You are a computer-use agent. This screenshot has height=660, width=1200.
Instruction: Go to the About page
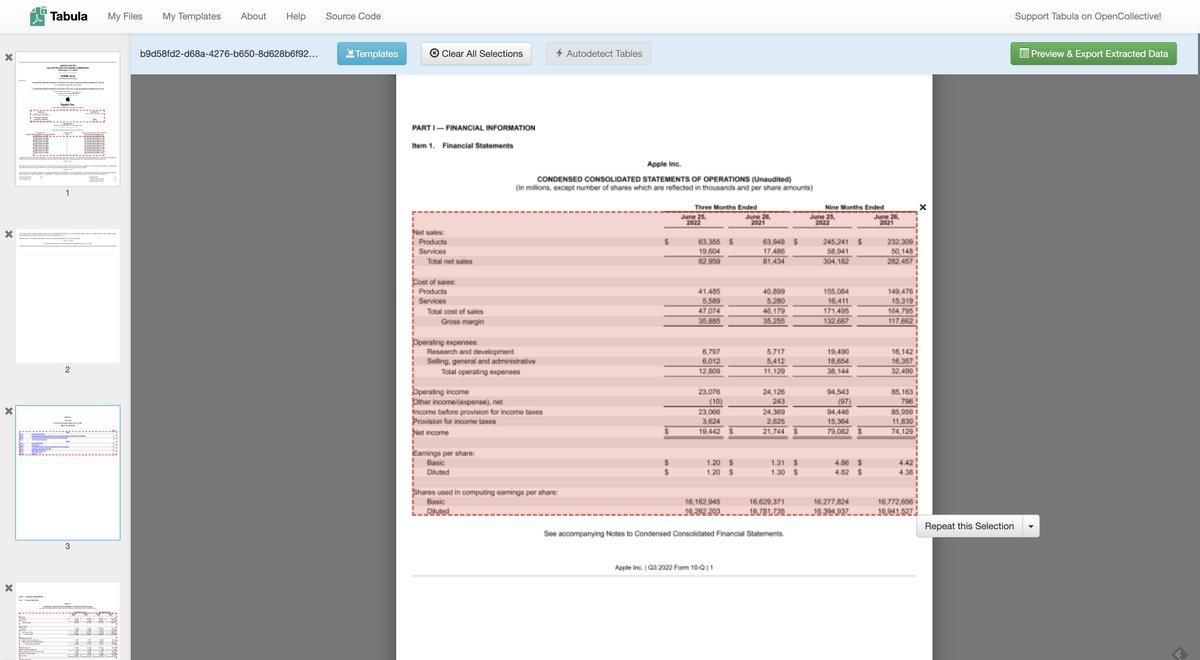253,16
